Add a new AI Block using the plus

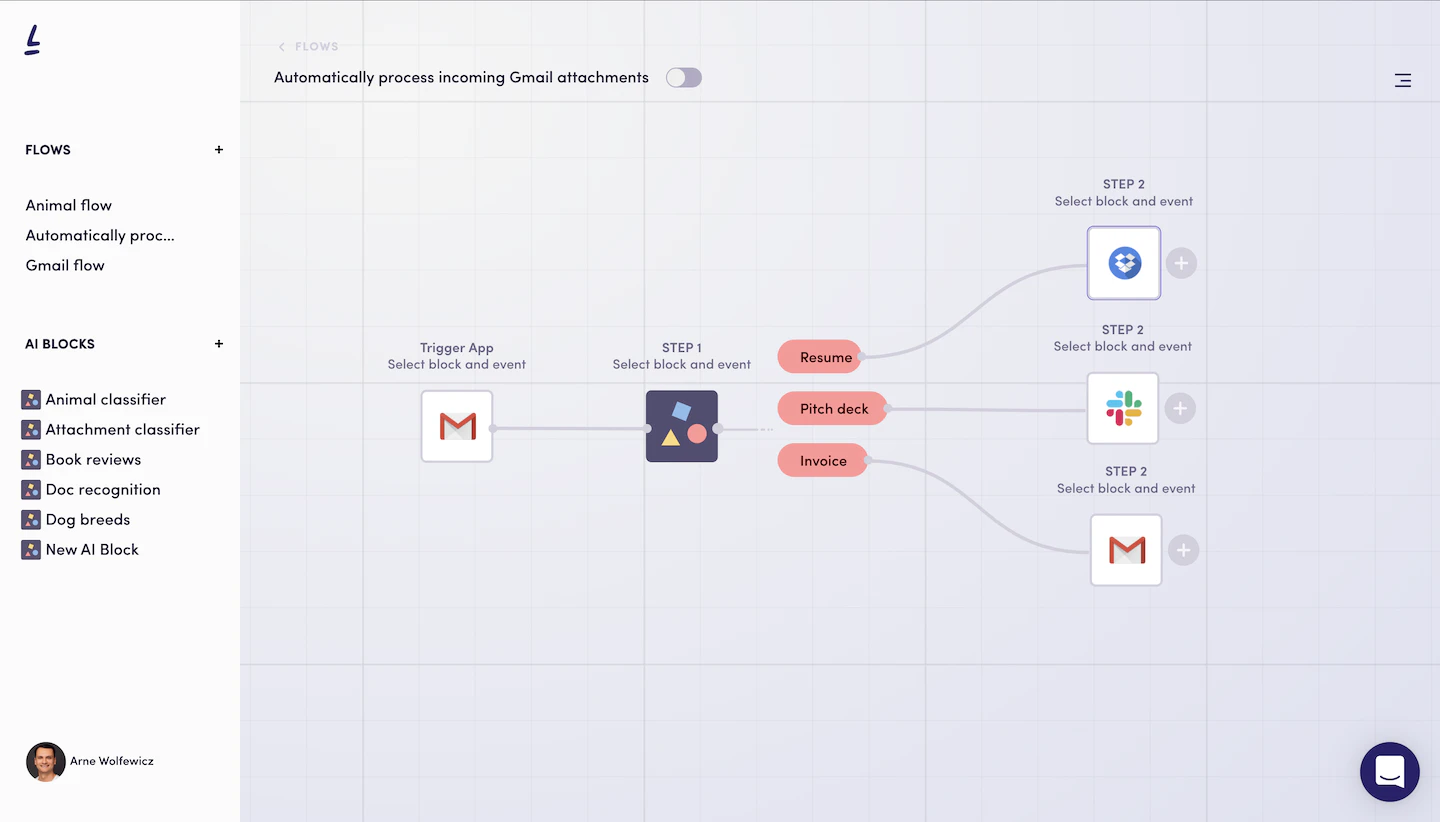(218, 343)
